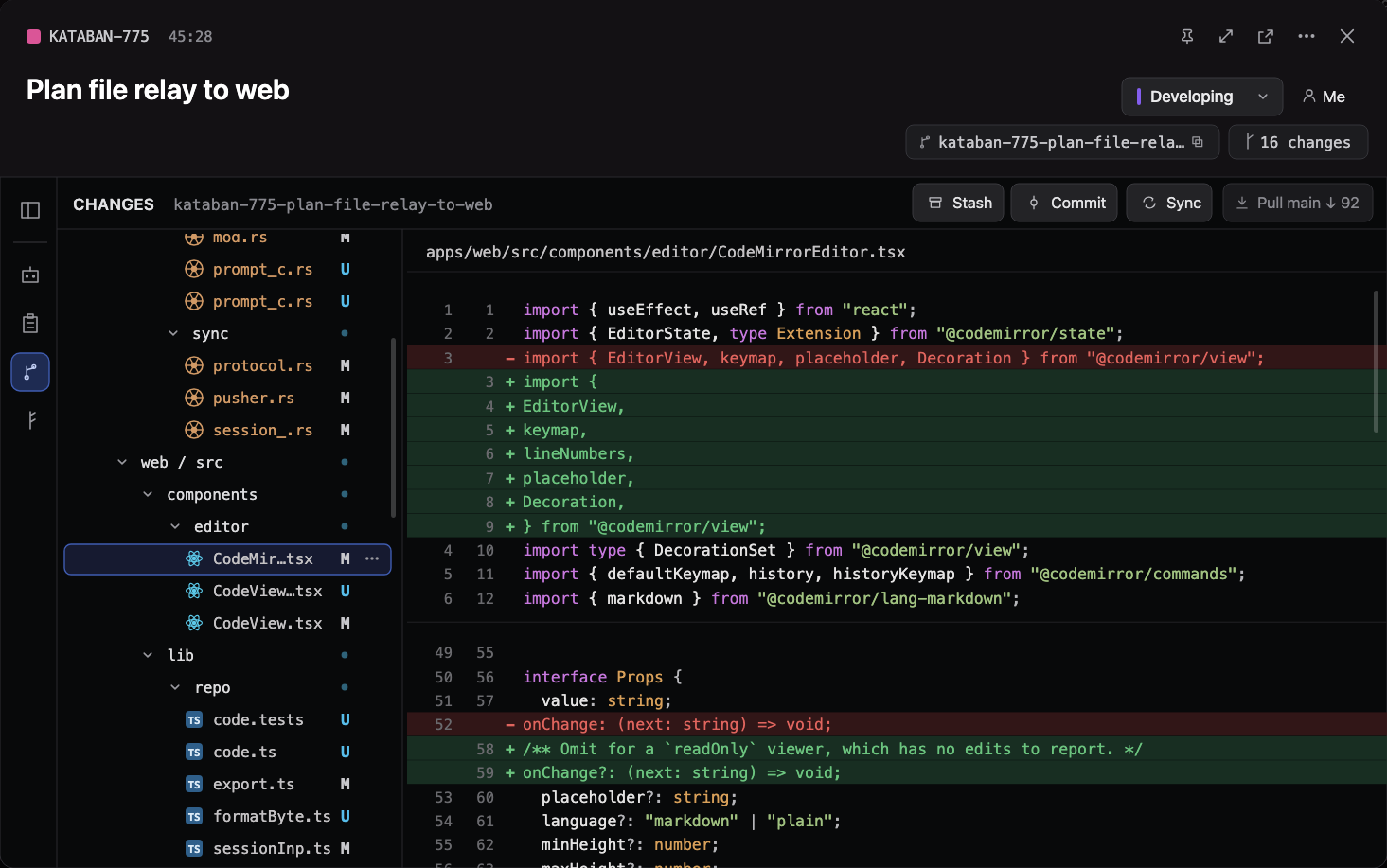The width and height of the screenshot is (1387, 868).
Task: Sync the branch with the Sync button
Action: coord(1169,203)
